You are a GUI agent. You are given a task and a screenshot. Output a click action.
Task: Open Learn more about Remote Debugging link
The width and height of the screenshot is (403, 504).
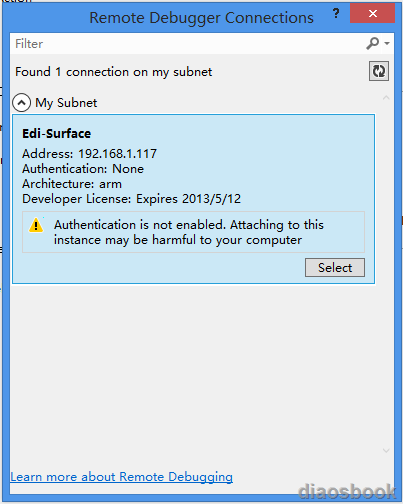click(x=122, y=477)
